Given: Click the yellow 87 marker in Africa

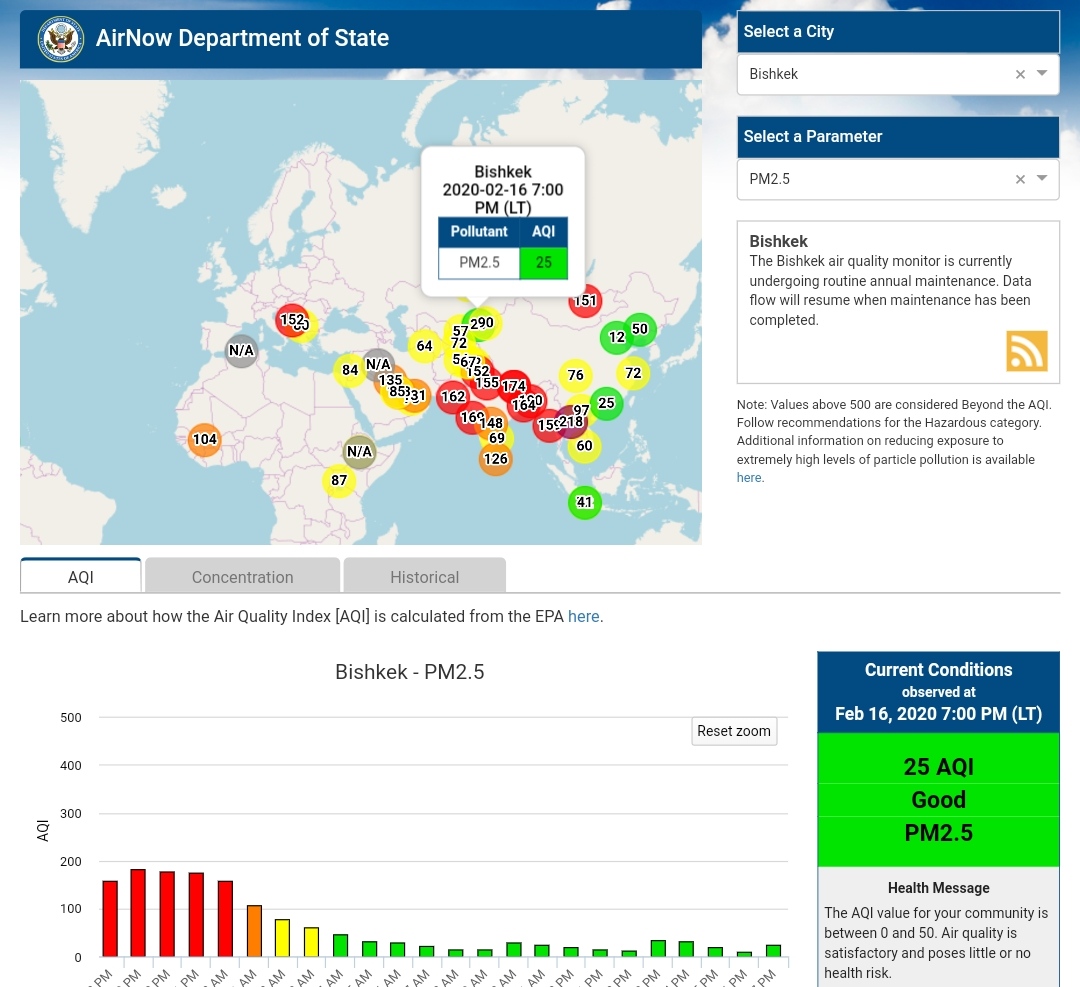Looking at the screenshot, I should point(339,481).
